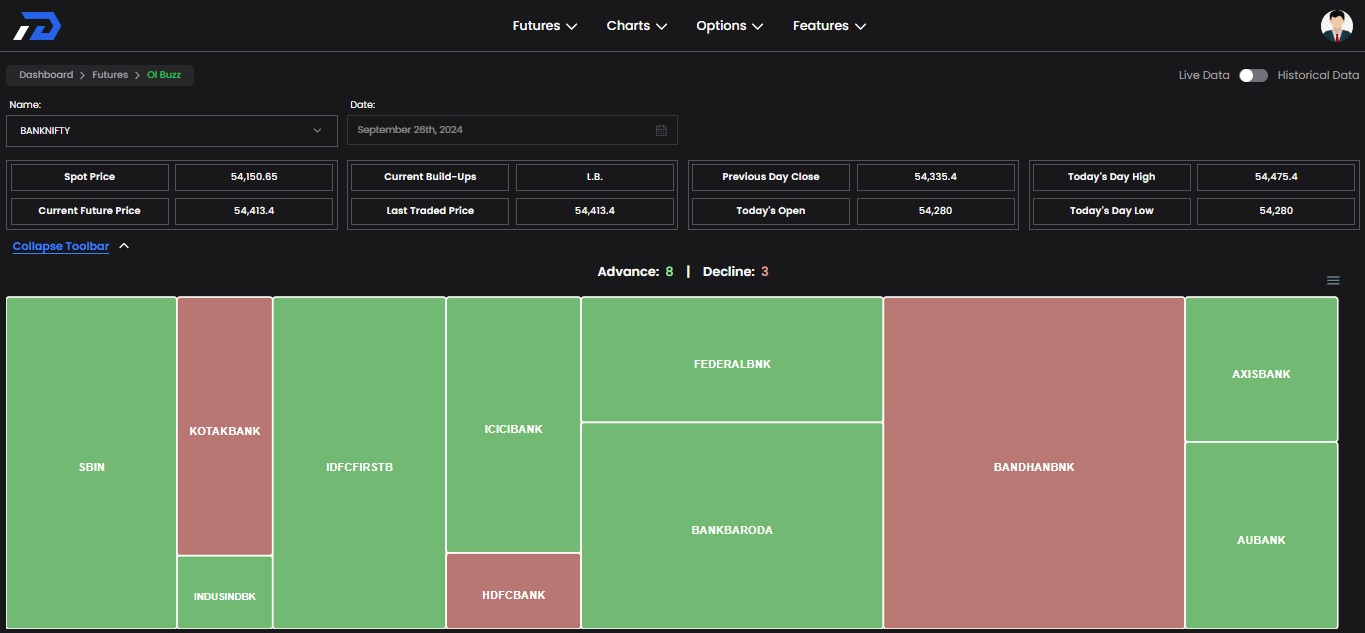Click the calendar icon in Date field
Image resolution: width=1365 pixels, height=633 pixels.
(x=661, y=130)
